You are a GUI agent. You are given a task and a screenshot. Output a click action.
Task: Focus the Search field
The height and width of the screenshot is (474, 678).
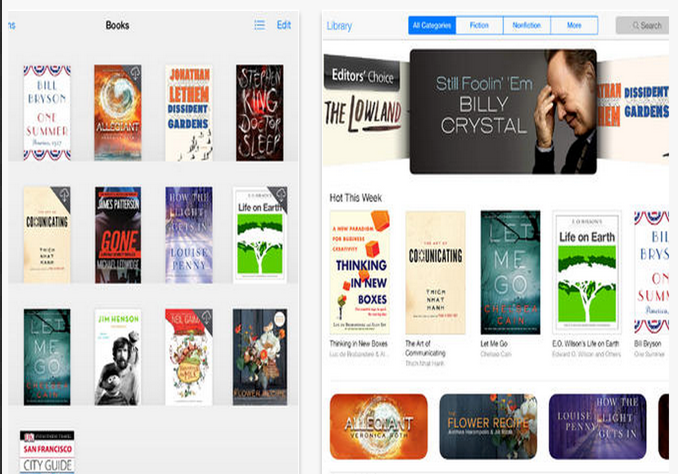tap(643, 26)
